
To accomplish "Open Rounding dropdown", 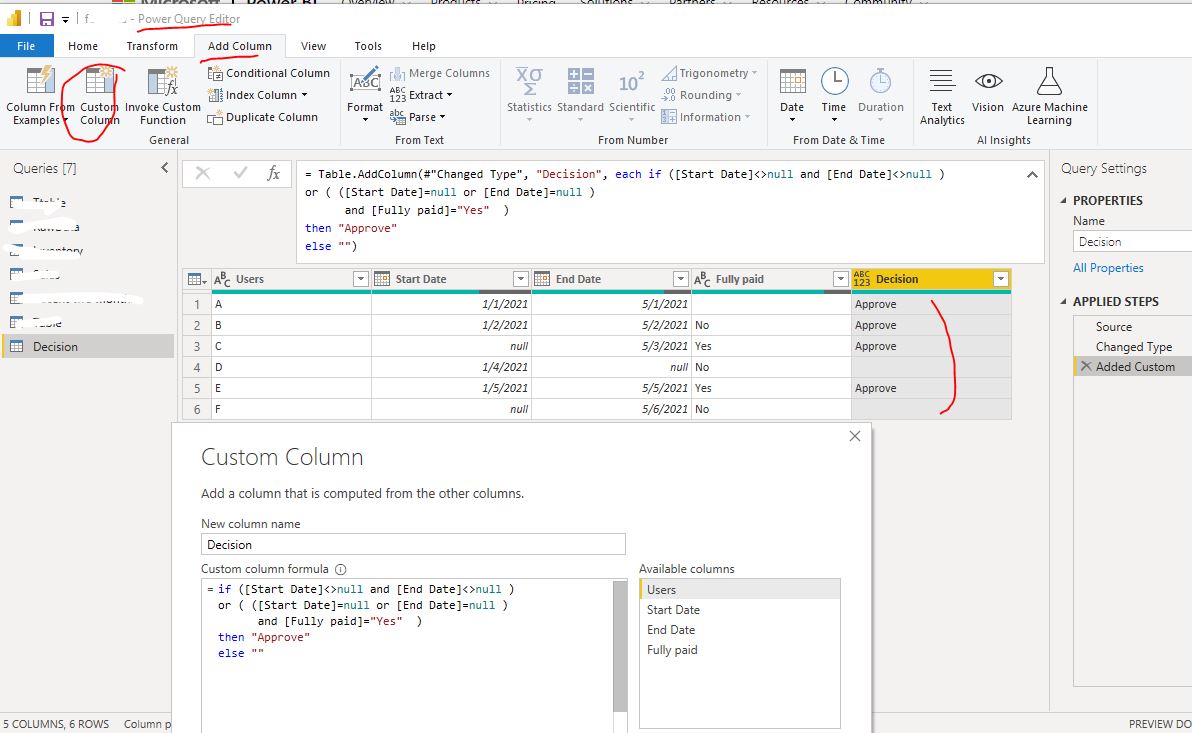I will [737, 95].
